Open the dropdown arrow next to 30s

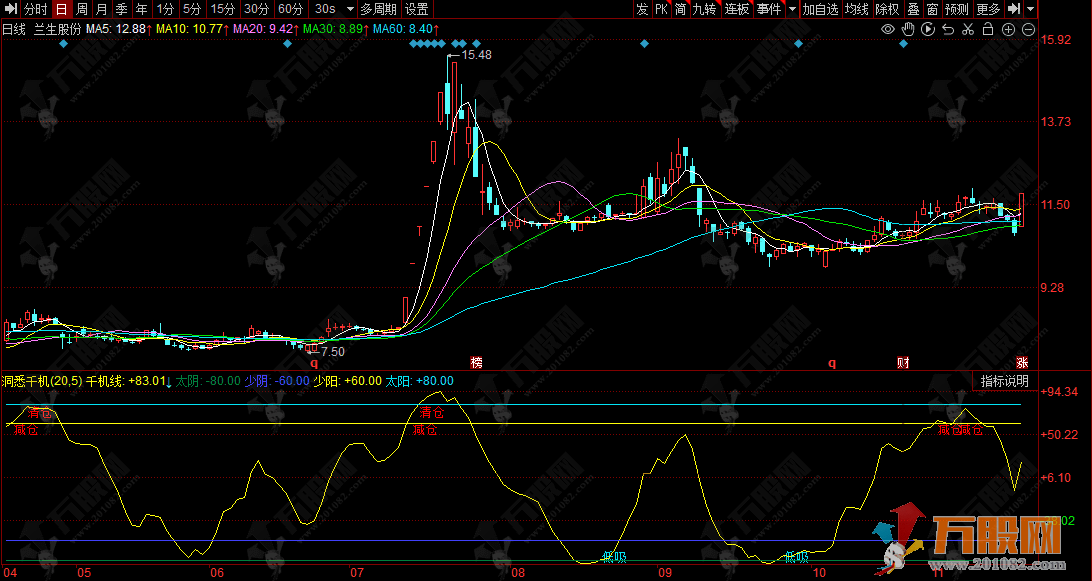point(345,9)
